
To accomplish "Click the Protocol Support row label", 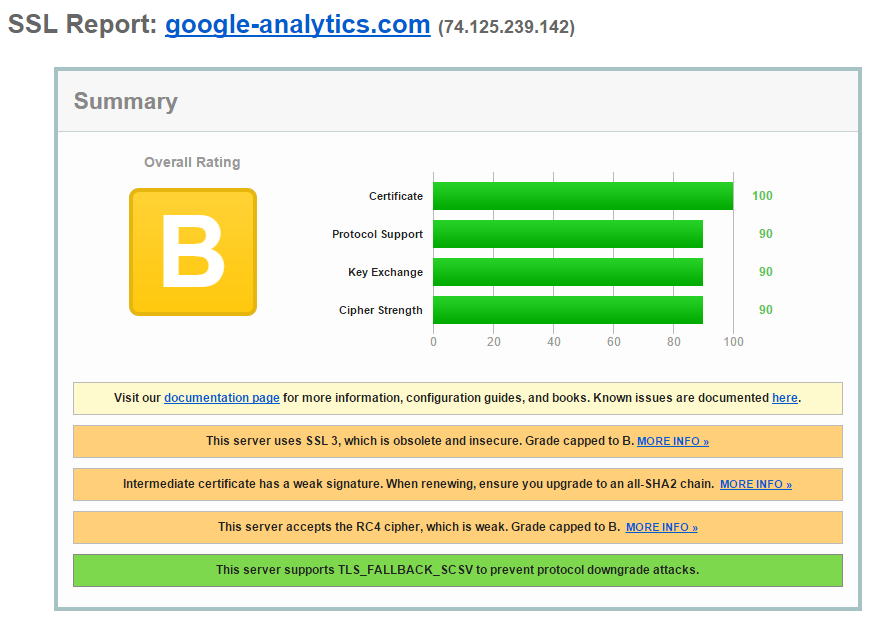I will (377, 234).
